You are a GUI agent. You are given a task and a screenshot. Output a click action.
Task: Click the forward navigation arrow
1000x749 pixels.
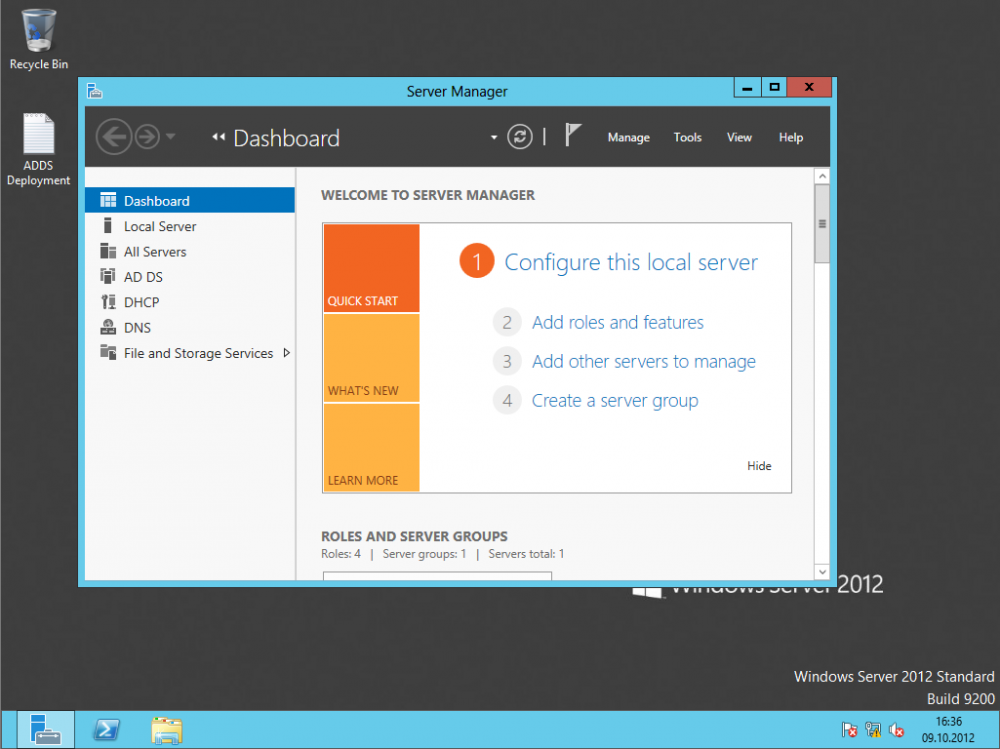pos(147,137)
